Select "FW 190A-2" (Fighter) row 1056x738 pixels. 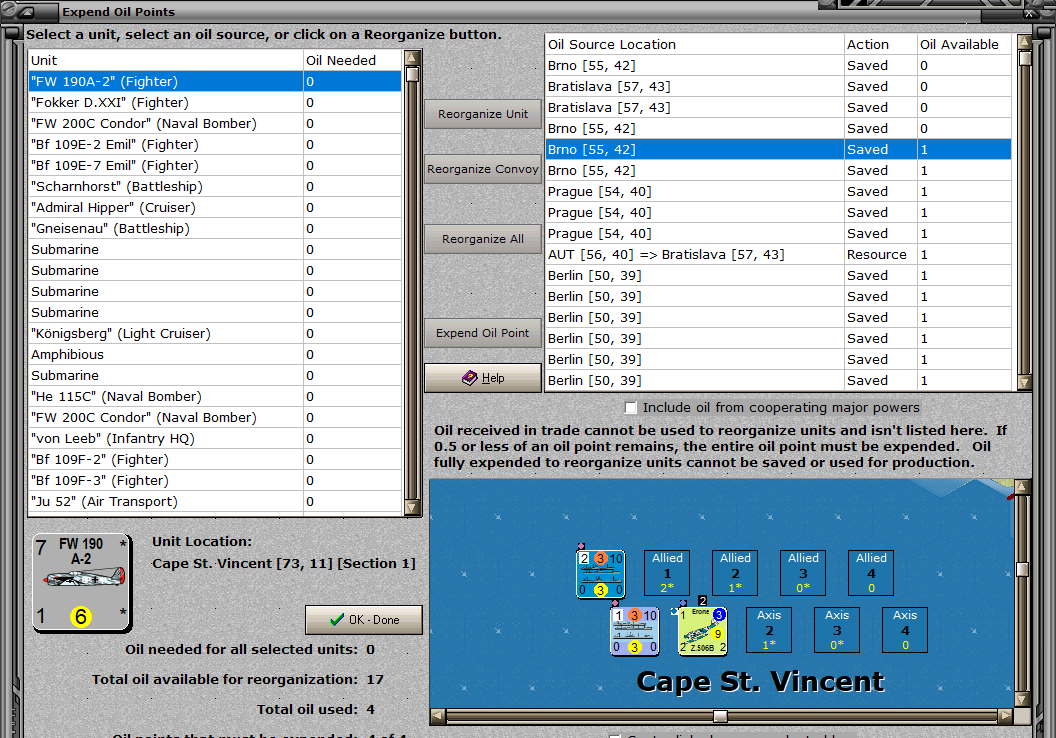(x=215, y=81)
